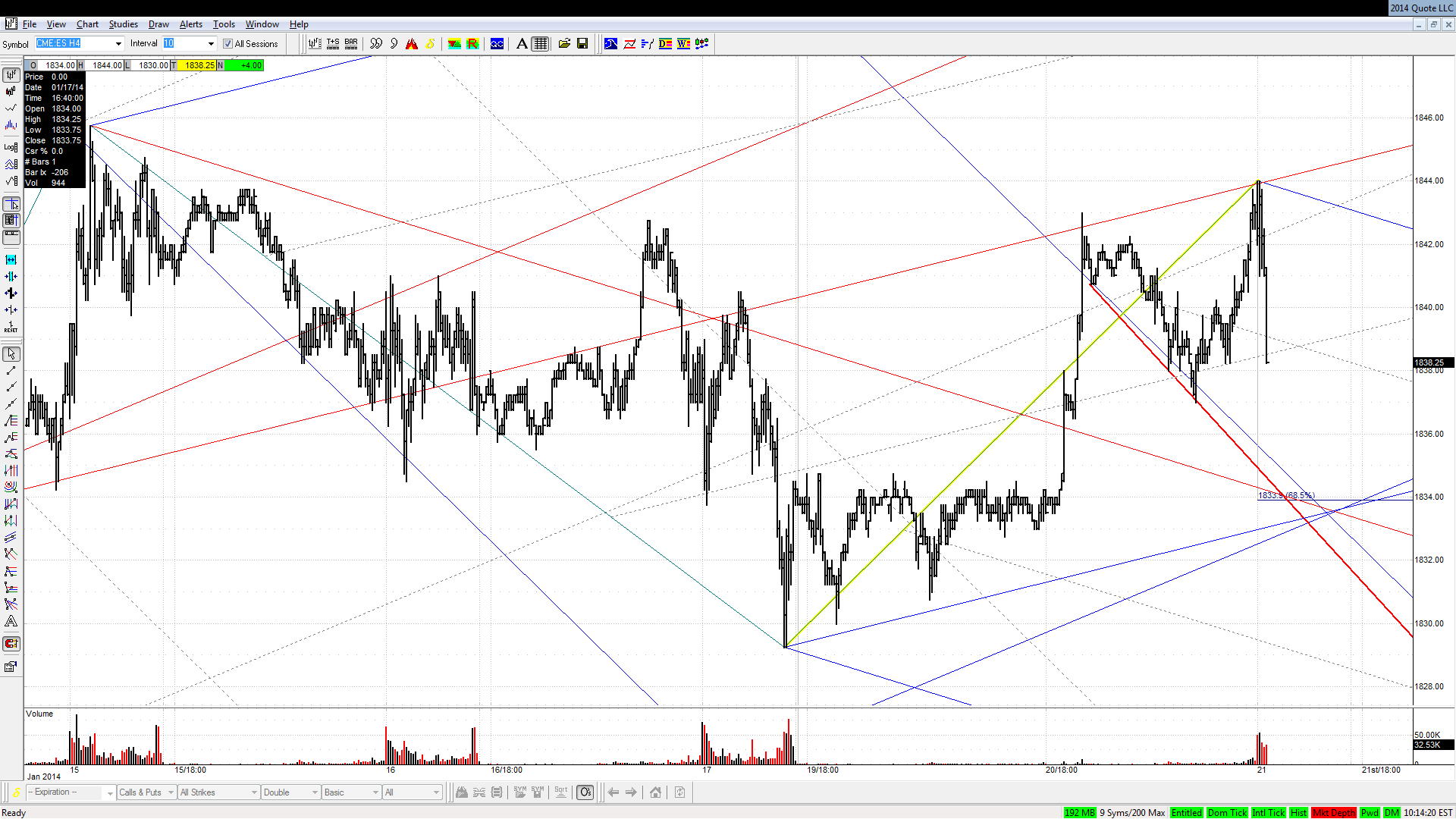Click the home icon in bottom toolbar
The width and height of the screenshot is (1456, 819).
(655, 792)
